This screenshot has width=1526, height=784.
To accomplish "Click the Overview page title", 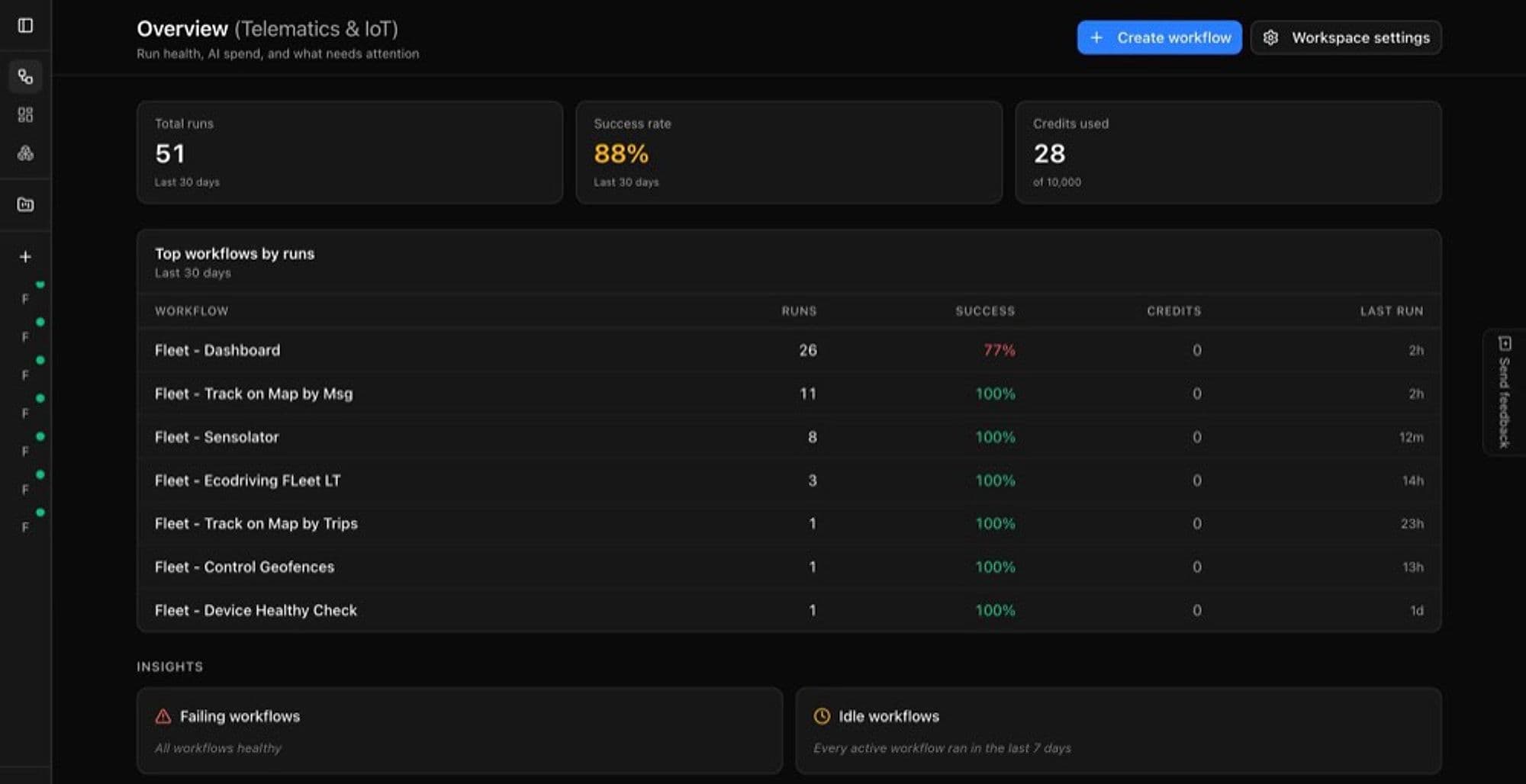I will point(267,29).
